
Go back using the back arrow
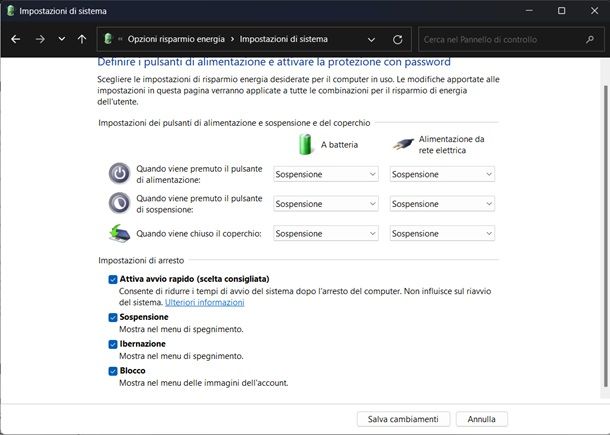click(16, 39)
